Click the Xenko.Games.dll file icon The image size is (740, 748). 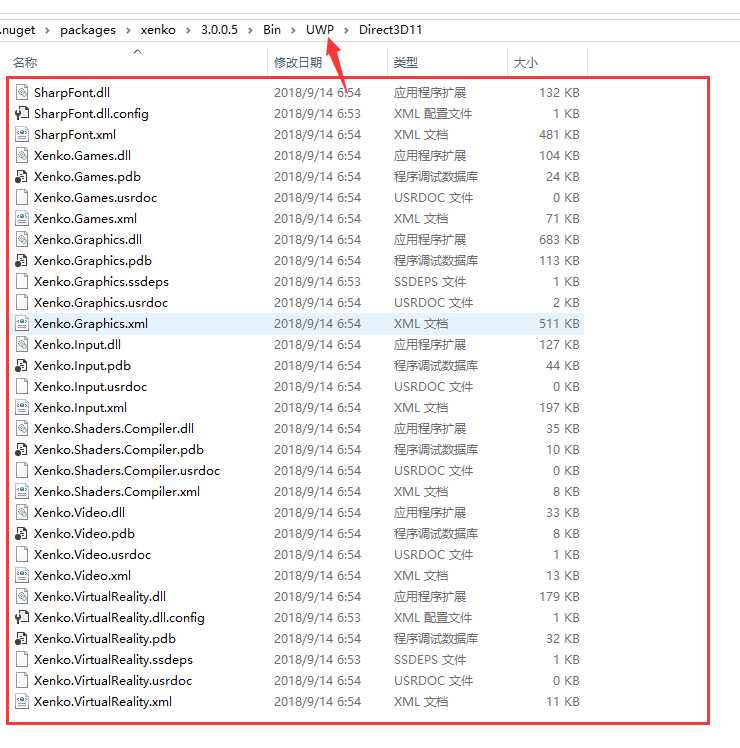coord(22,156)
